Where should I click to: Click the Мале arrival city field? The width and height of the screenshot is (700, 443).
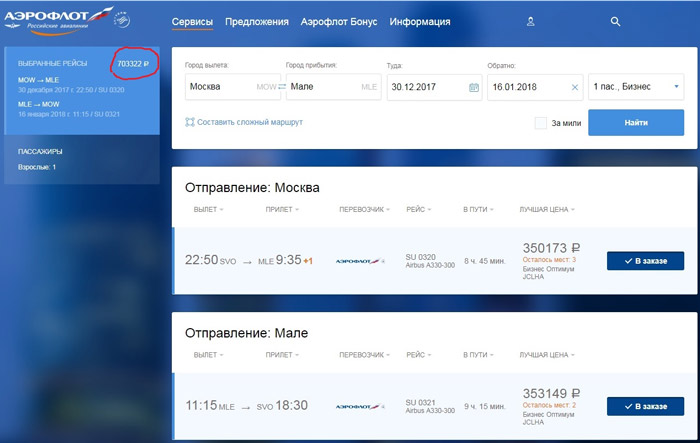(x=334, y=87)
